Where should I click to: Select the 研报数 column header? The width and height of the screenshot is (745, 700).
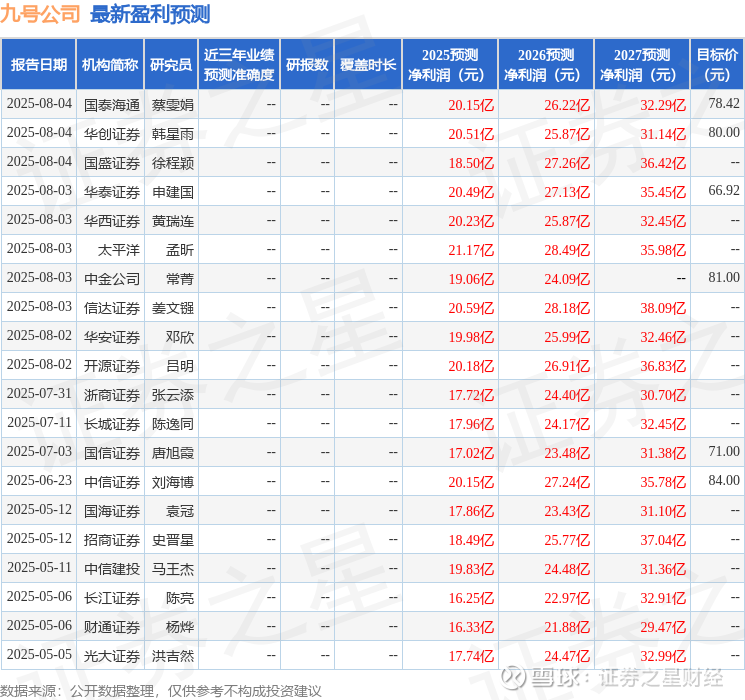(307, 65)
